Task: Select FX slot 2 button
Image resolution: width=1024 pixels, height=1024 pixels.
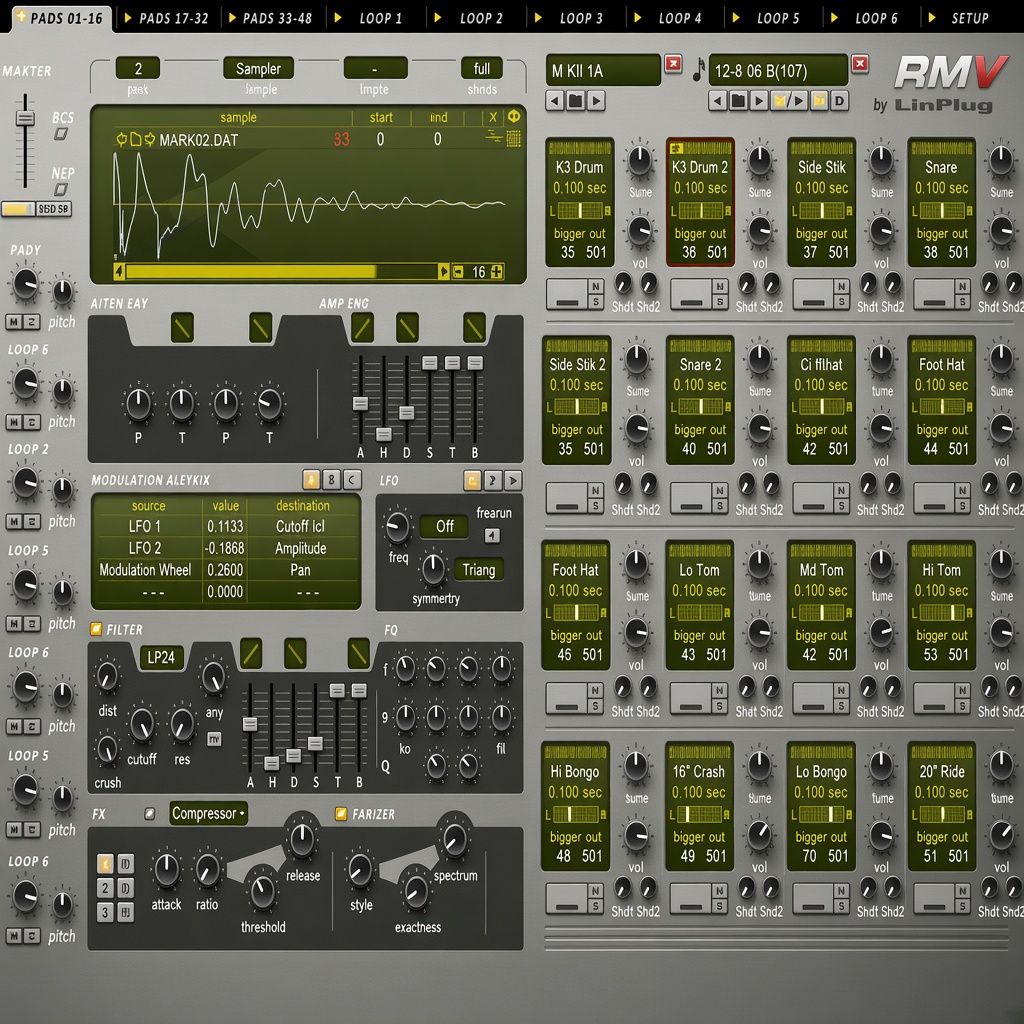Action: [x=105, y=888]
